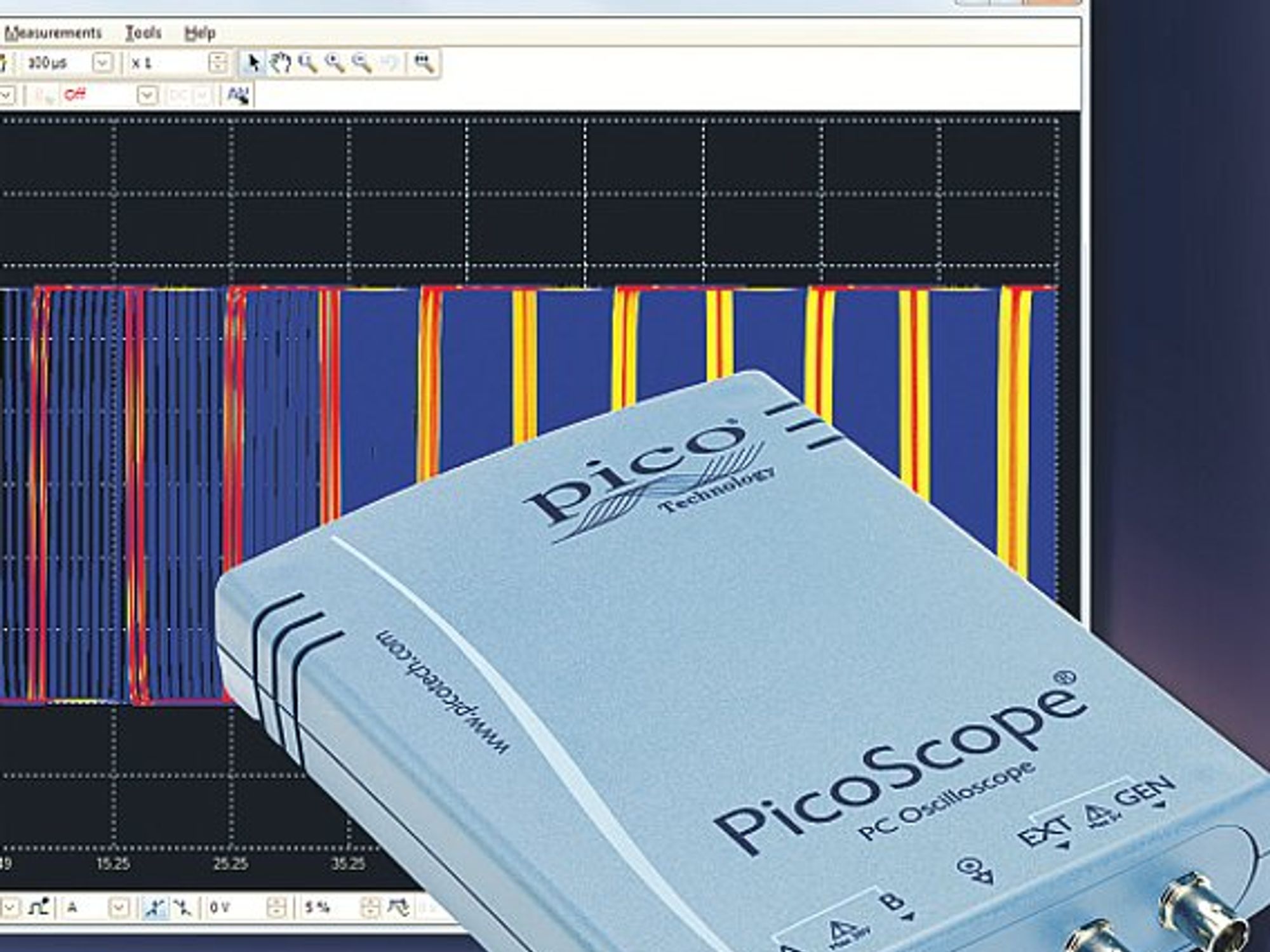
Task: Click the 15.25 time axis label
Action: point(113,863)
